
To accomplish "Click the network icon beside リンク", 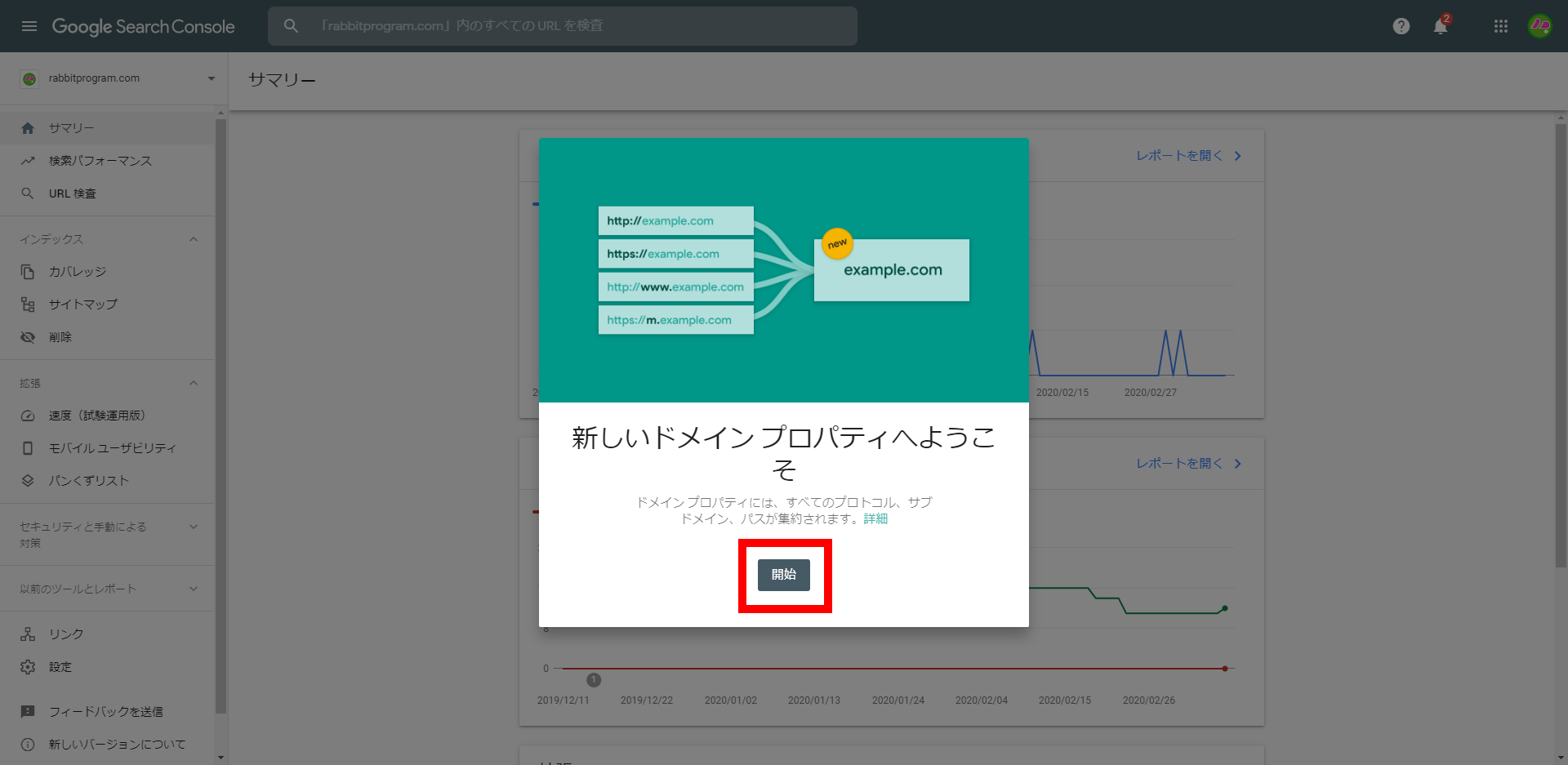I will 28,634.
